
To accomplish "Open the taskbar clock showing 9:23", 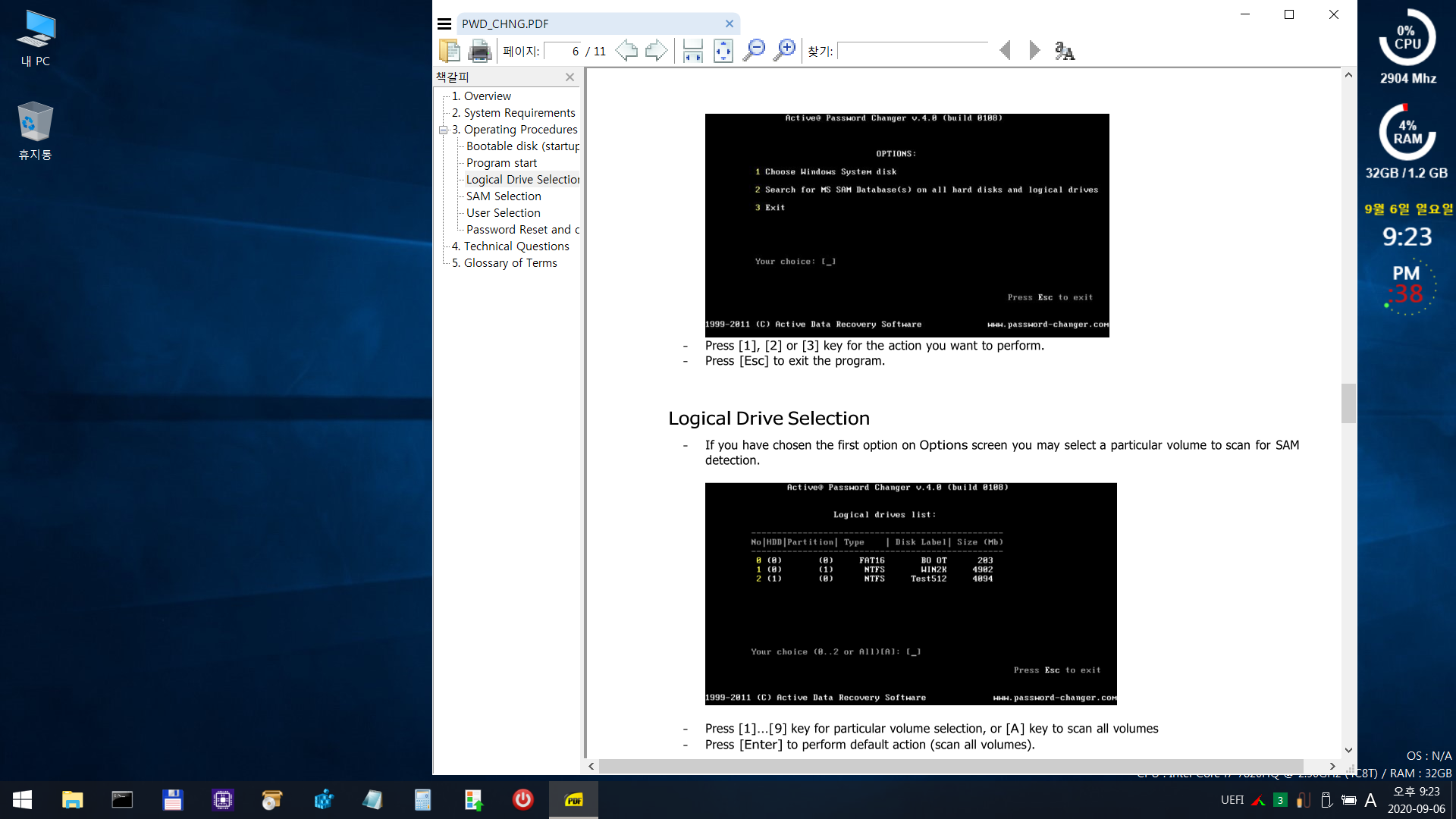I will coord(1416,800).
